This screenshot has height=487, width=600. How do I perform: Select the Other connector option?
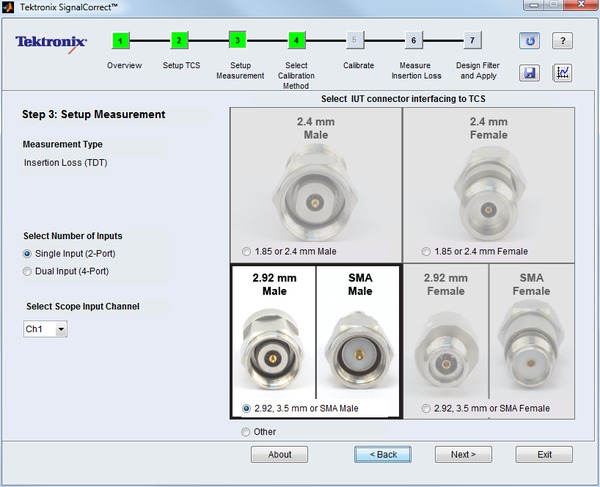pos(246,432)
